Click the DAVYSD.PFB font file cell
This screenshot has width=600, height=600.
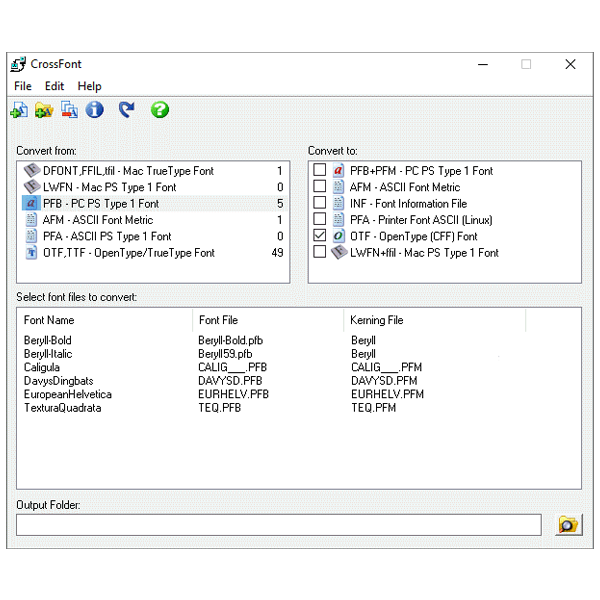(230, 381)
